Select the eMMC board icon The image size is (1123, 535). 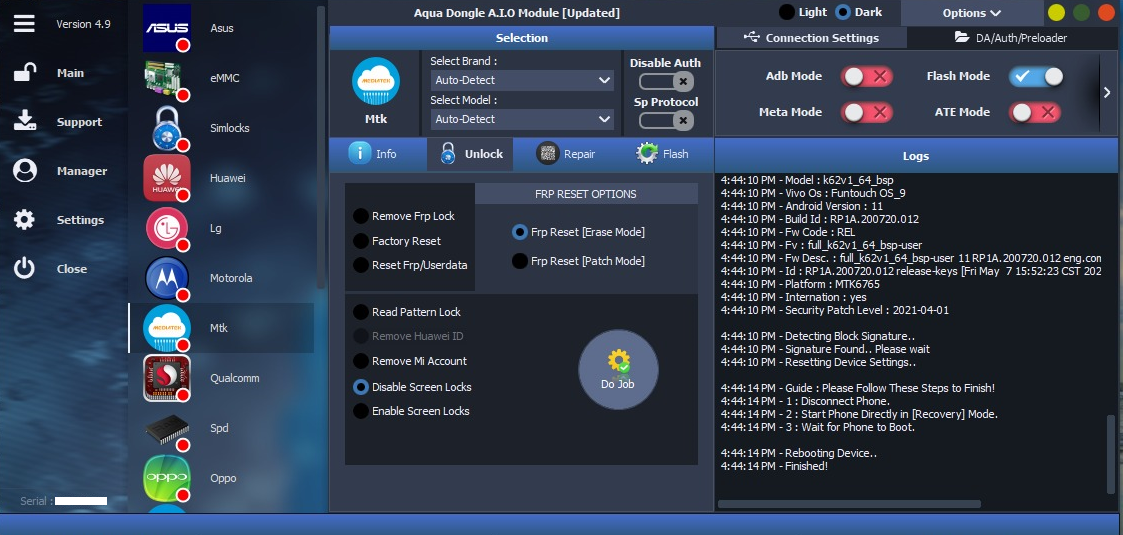click(x=167, y=78)
